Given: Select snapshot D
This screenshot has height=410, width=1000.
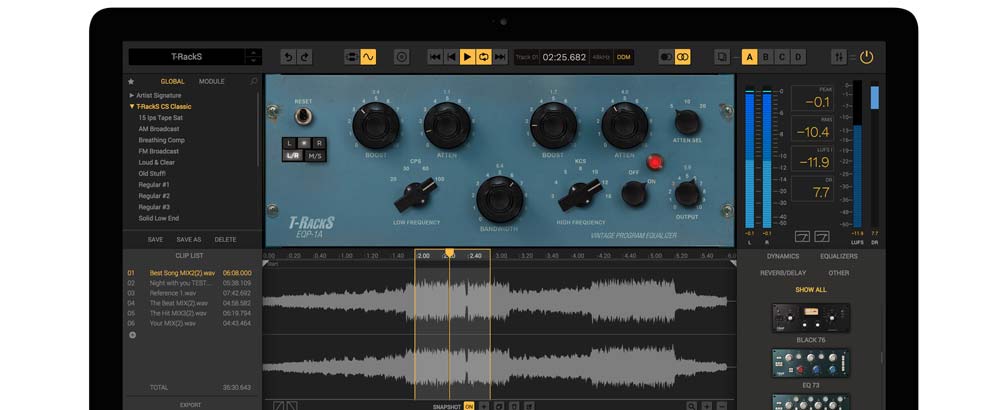Looking at the screenshot, I should point(798,57).
